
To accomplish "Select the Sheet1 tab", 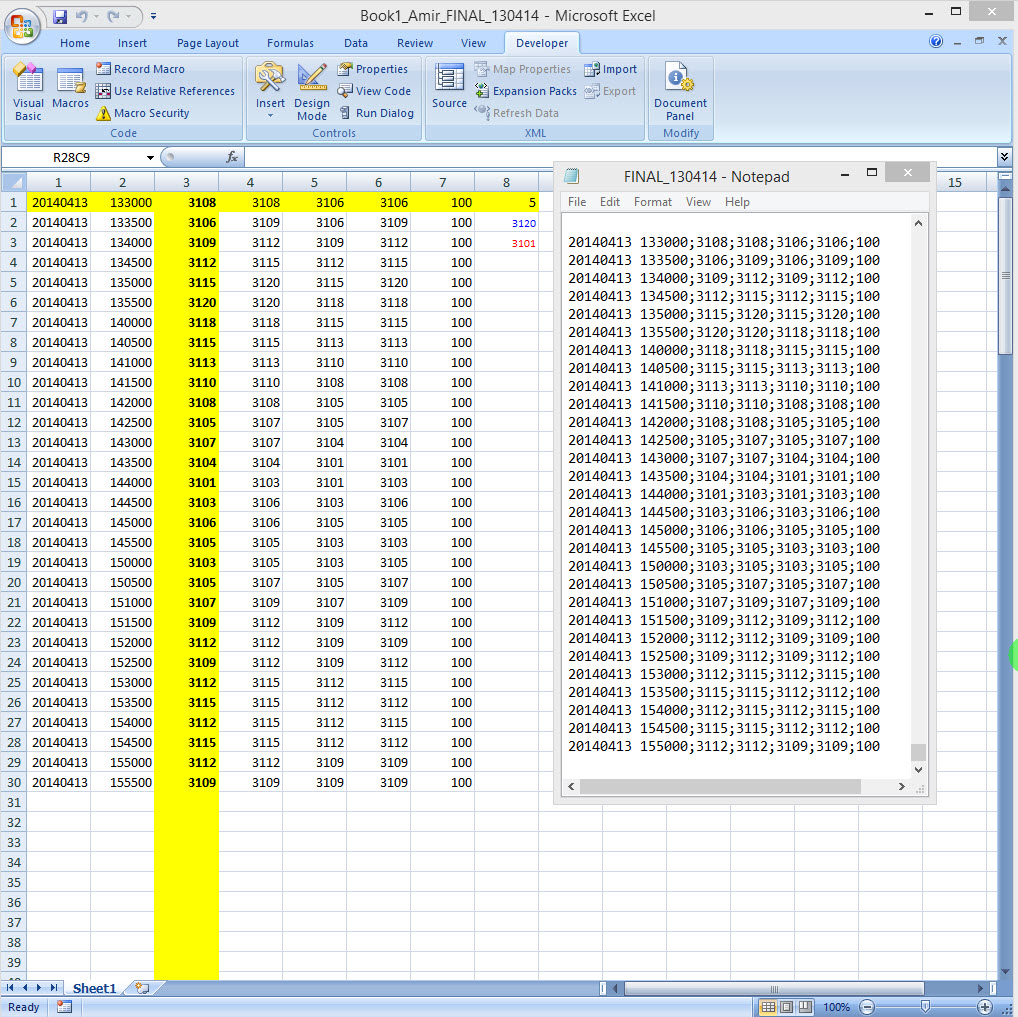I will (x=94, y=988).
